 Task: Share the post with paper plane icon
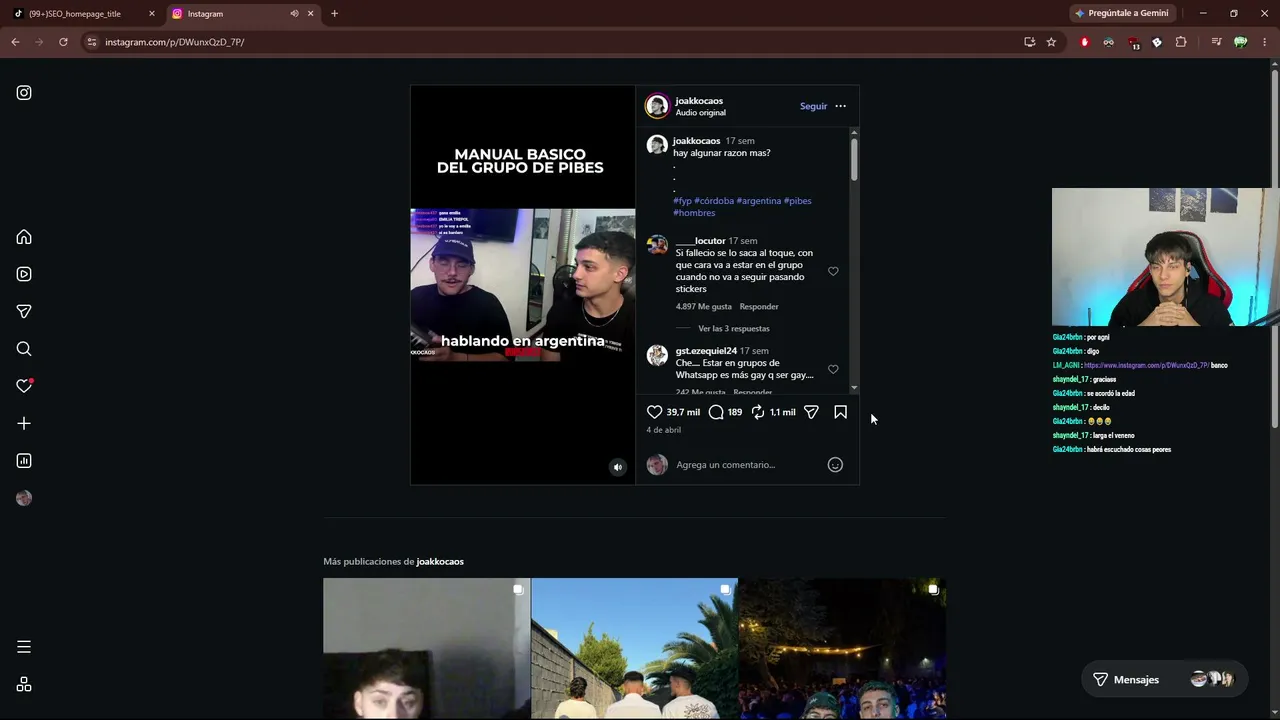pyautogui.click(x=811, y=412)
